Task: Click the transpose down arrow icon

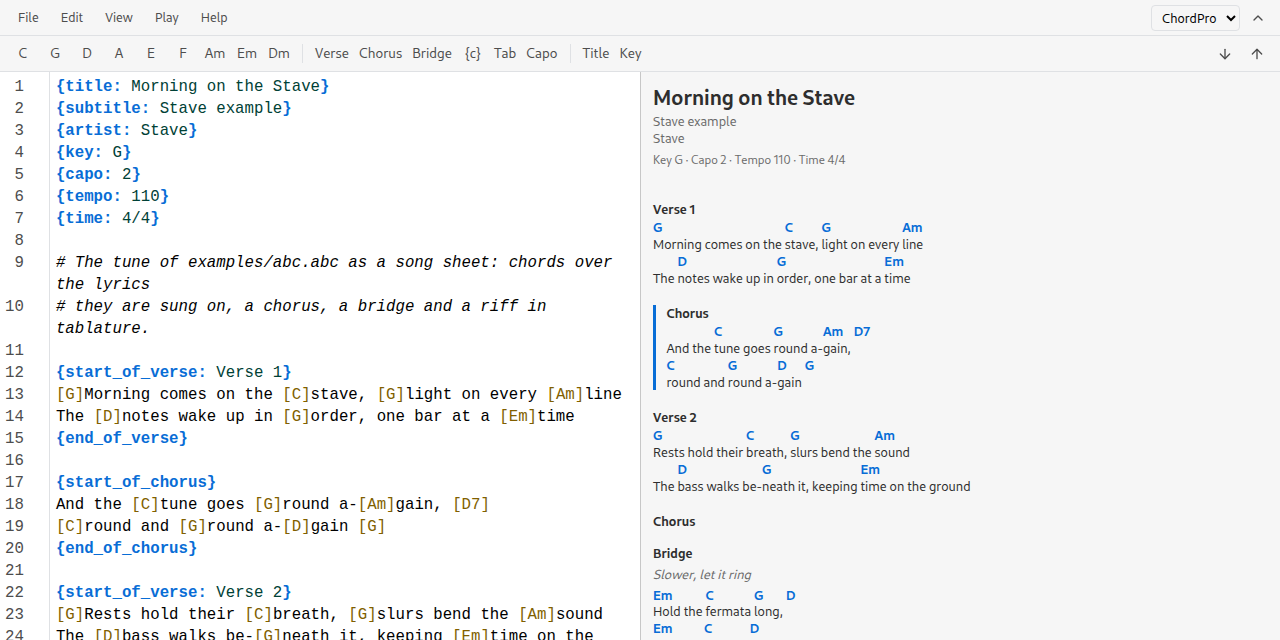Action: (x=1225, y=54)
